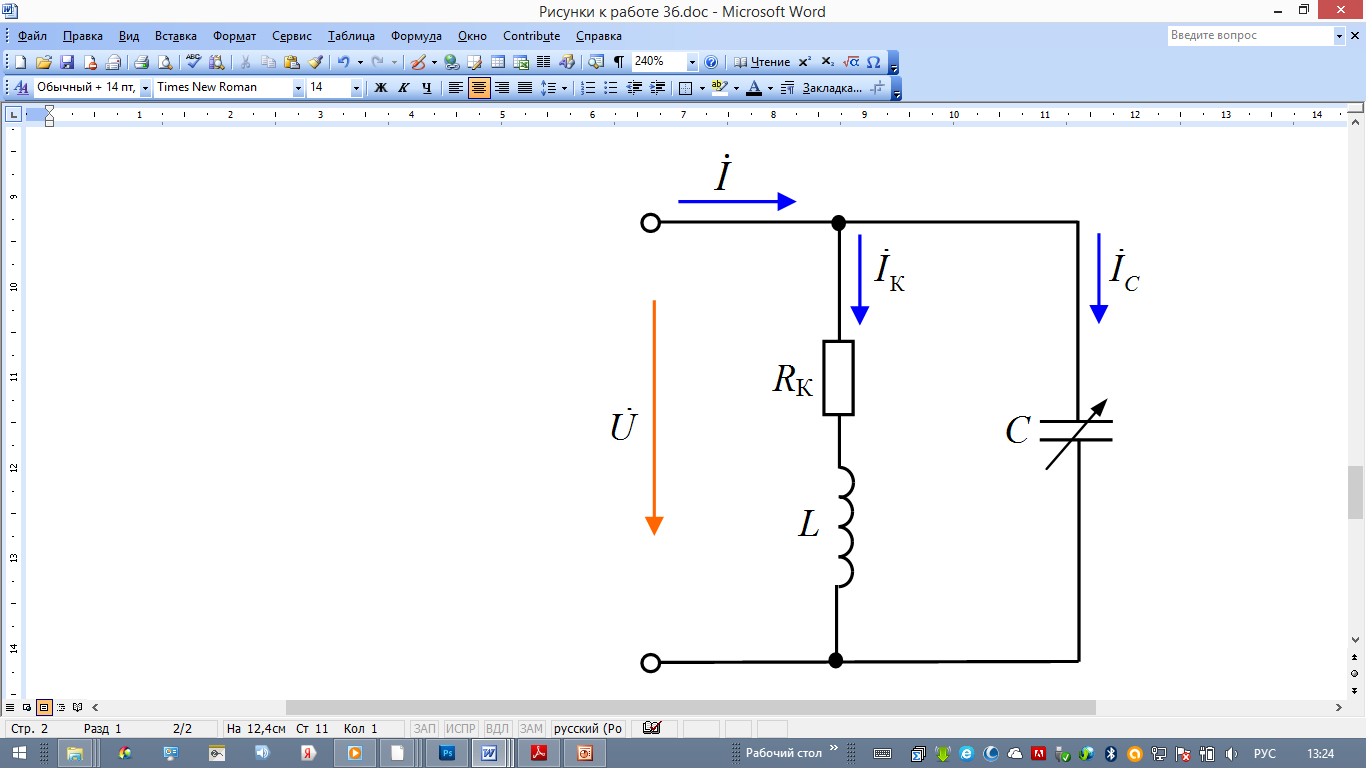The image size is (1366, 768).
Task: Open the Справка menu
Action: pos(599,36)
